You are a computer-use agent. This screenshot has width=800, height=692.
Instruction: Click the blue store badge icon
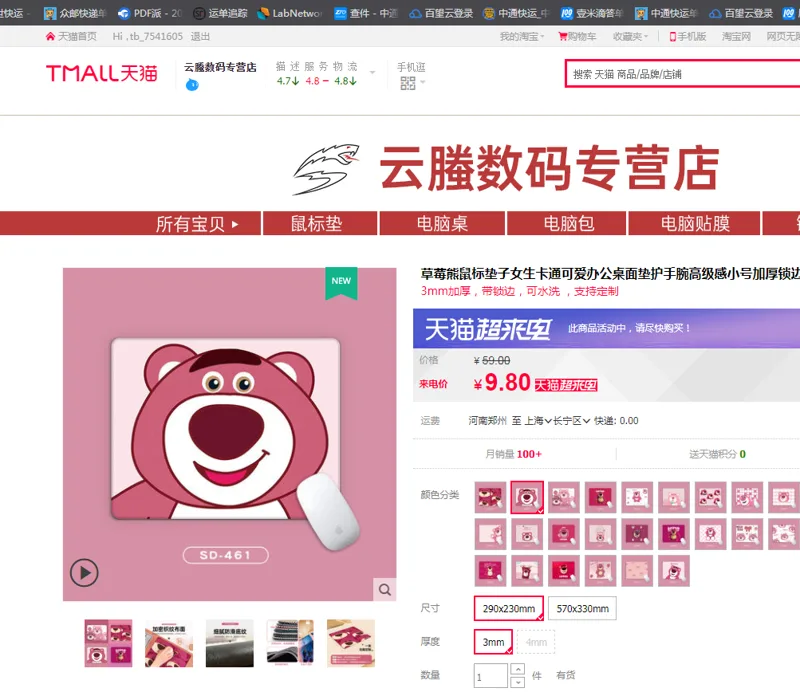click(x=192, y=85)
